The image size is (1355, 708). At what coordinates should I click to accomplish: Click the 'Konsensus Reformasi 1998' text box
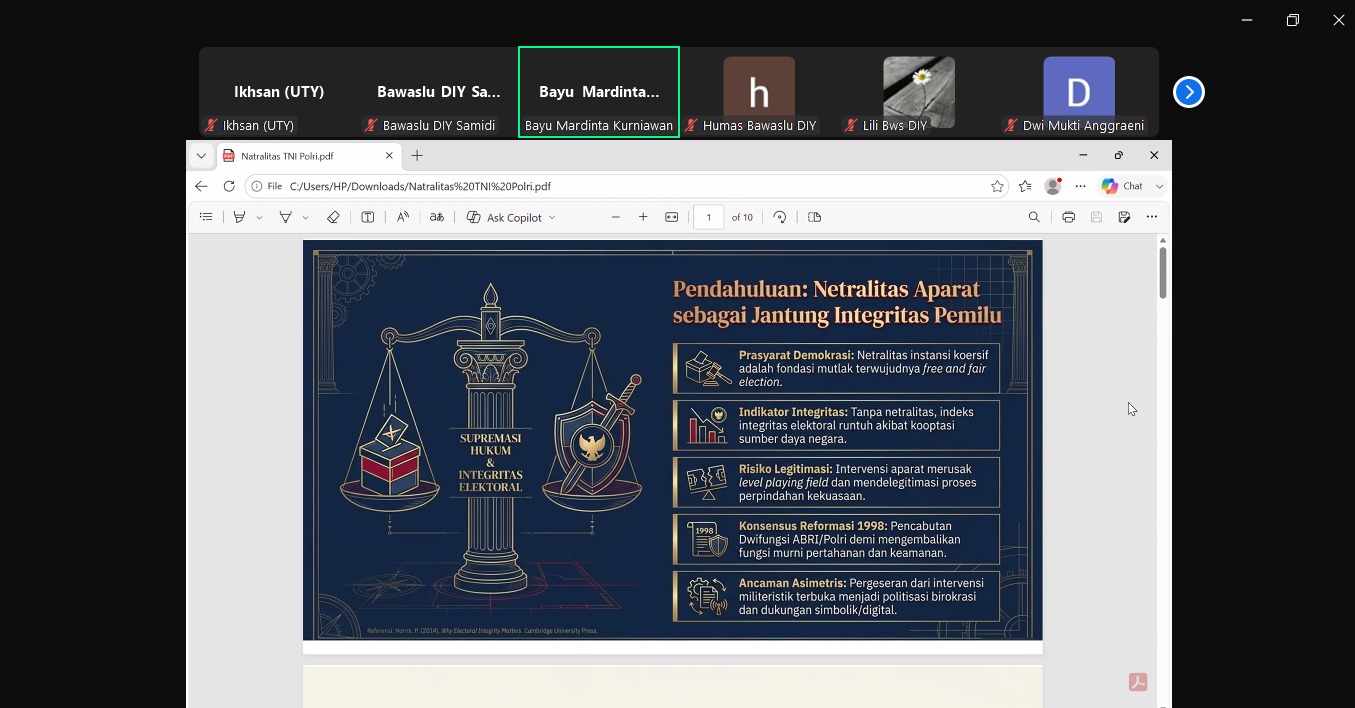coord(837,539)
